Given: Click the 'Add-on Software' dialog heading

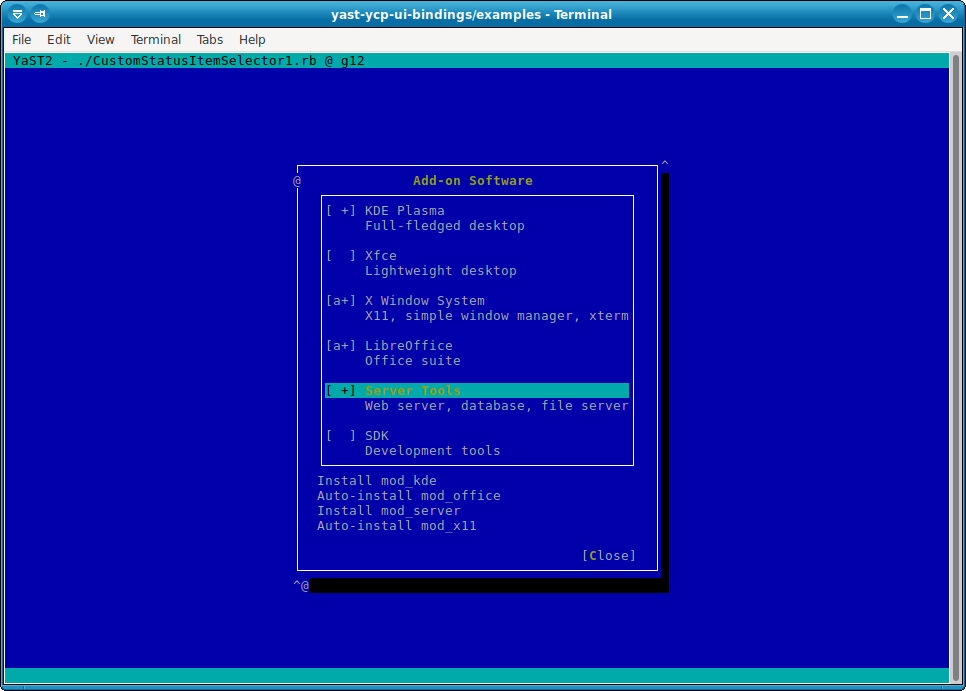Looking at the screenshot, I should point(473,181).
